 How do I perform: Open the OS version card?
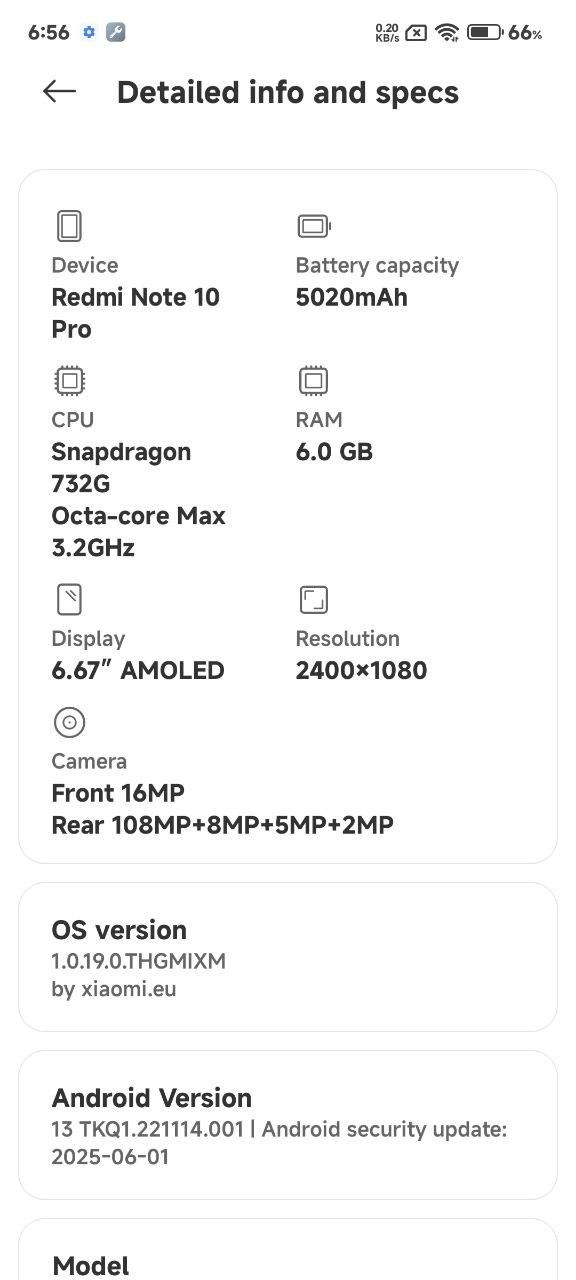pos(288,957)
